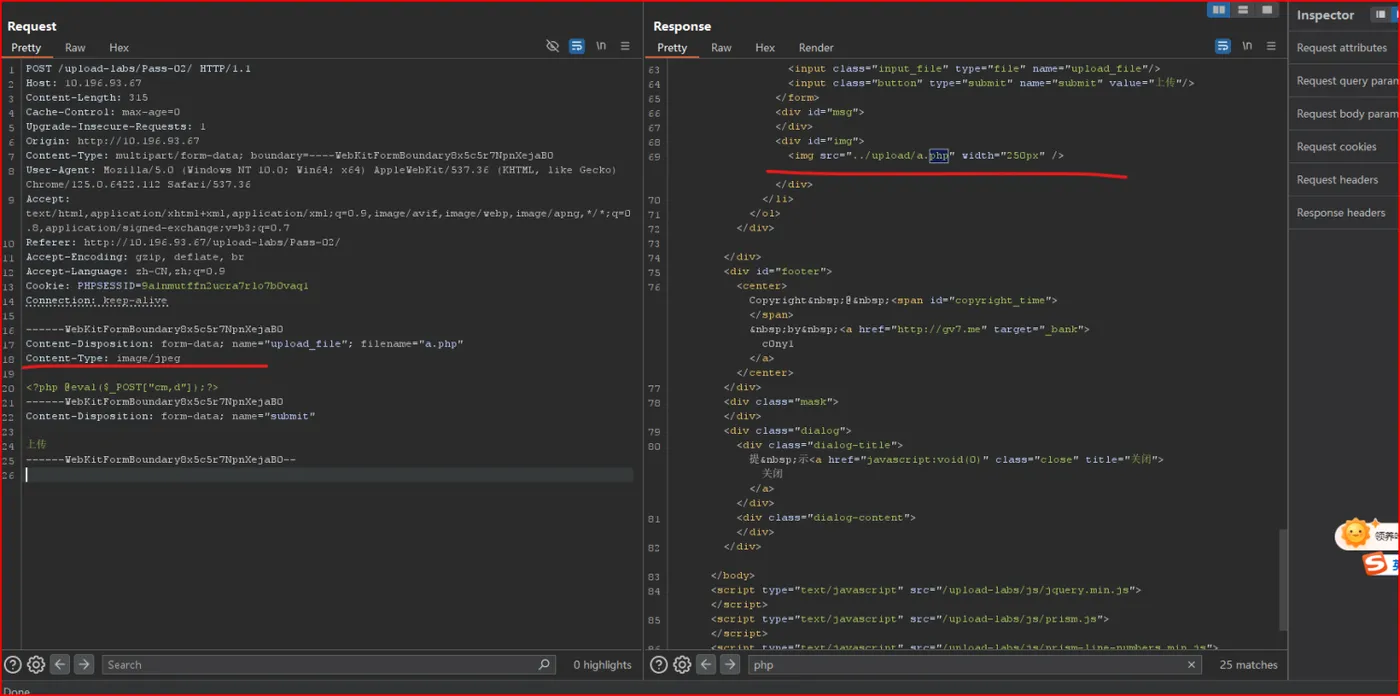The height and width of the screenshot is (696, 1400).
Task: Click the Cache-Control: max-age=0 line
Action: pos(103,112)
